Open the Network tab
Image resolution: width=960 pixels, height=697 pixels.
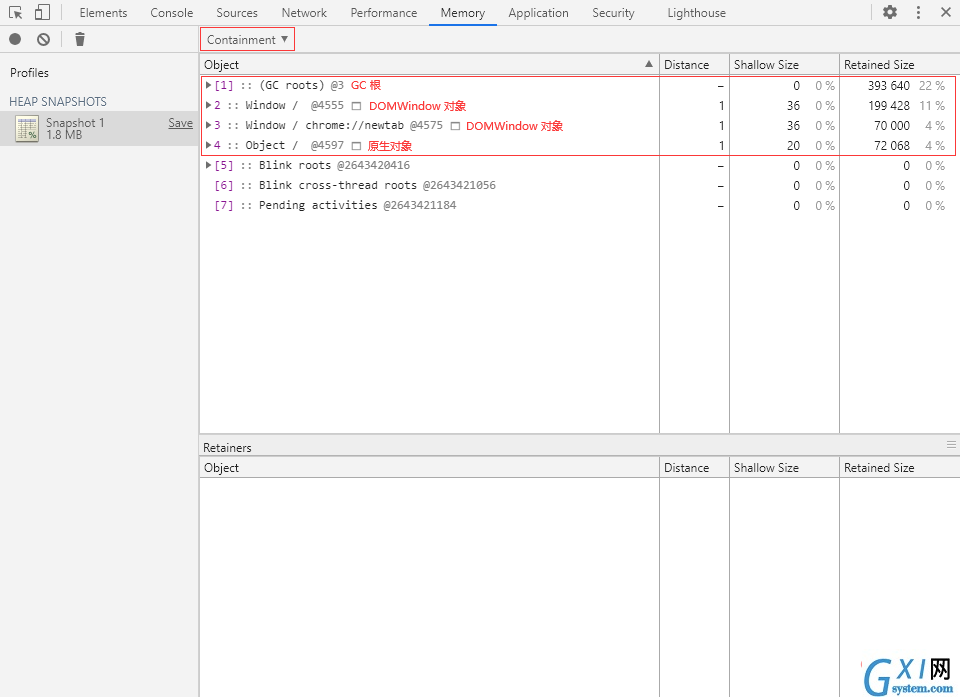304,13
